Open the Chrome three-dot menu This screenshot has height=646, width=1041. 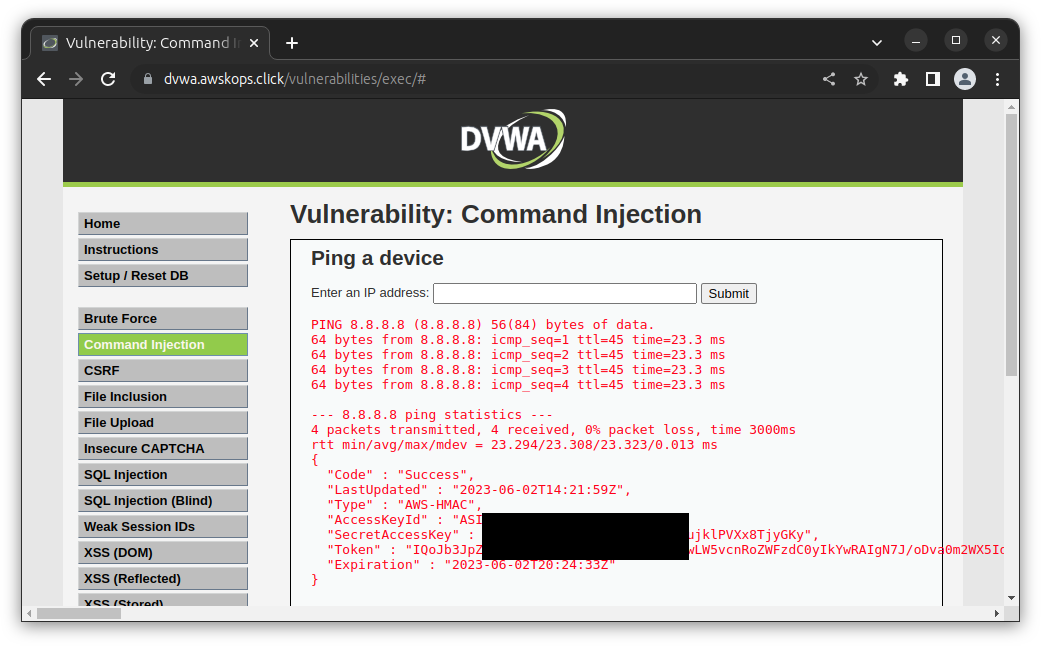997,79
